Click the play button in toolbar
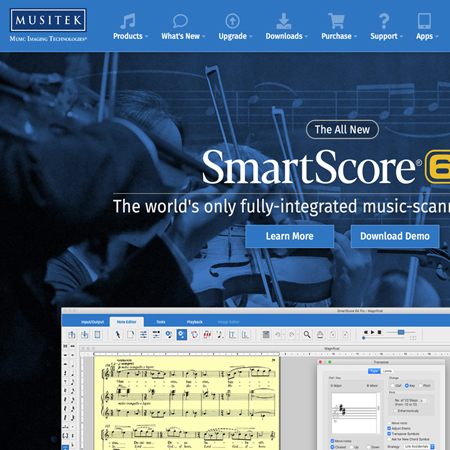The image size is (450, 450). pos(373,332)
